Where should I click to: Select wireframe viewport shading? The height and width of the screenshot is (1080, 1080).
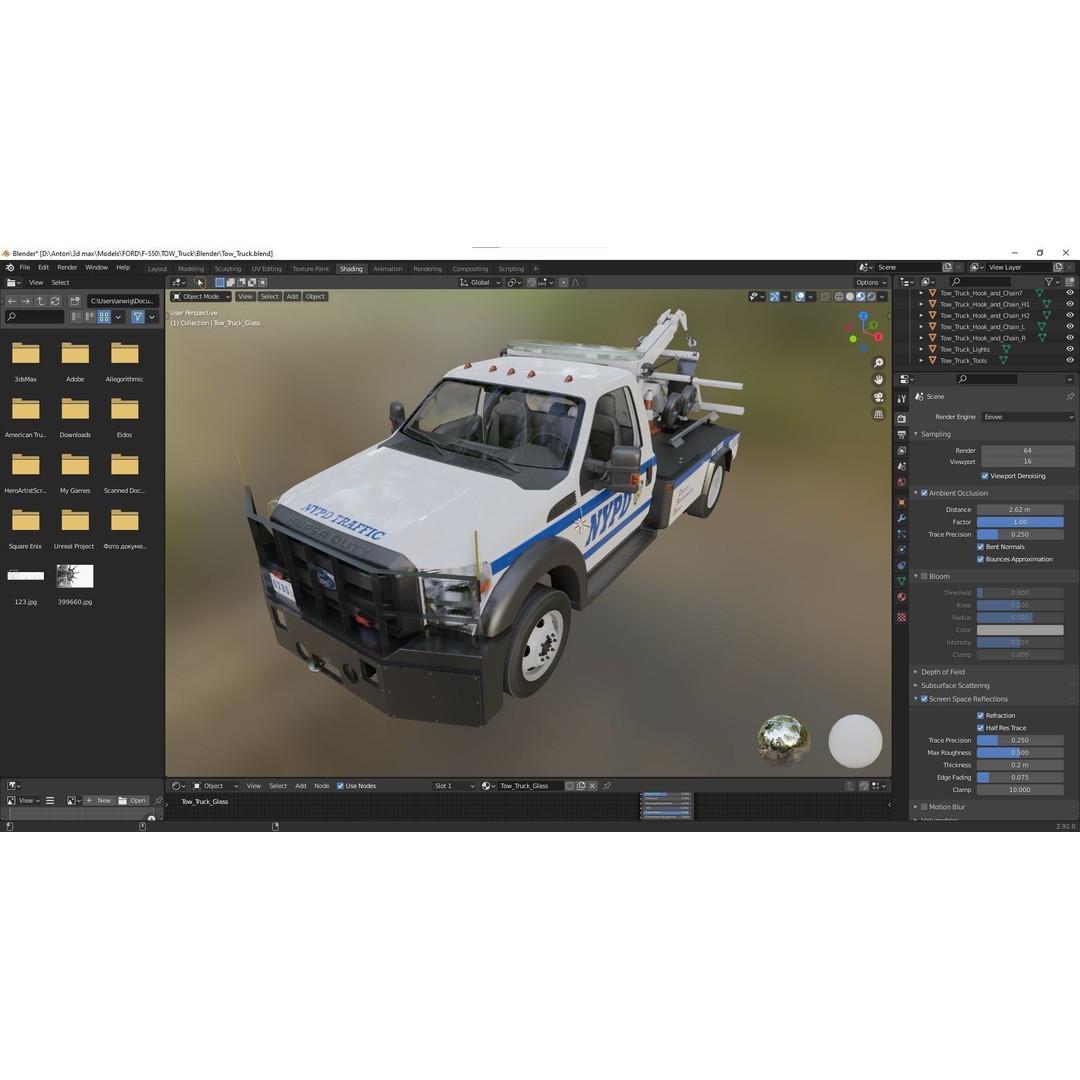tap(839, 297)
